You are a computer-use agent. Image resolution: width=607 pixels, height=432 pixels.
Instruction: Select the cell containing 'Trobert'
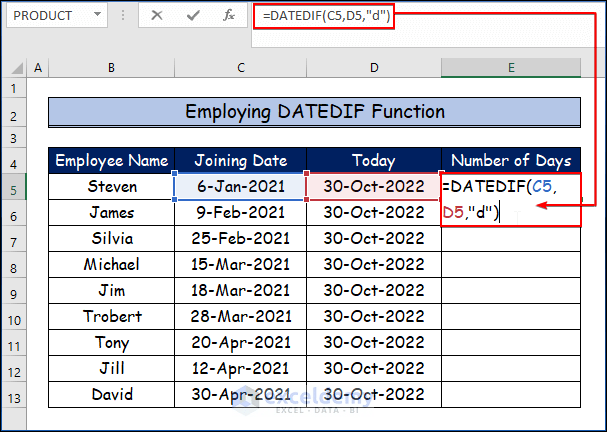coord(111,317)
